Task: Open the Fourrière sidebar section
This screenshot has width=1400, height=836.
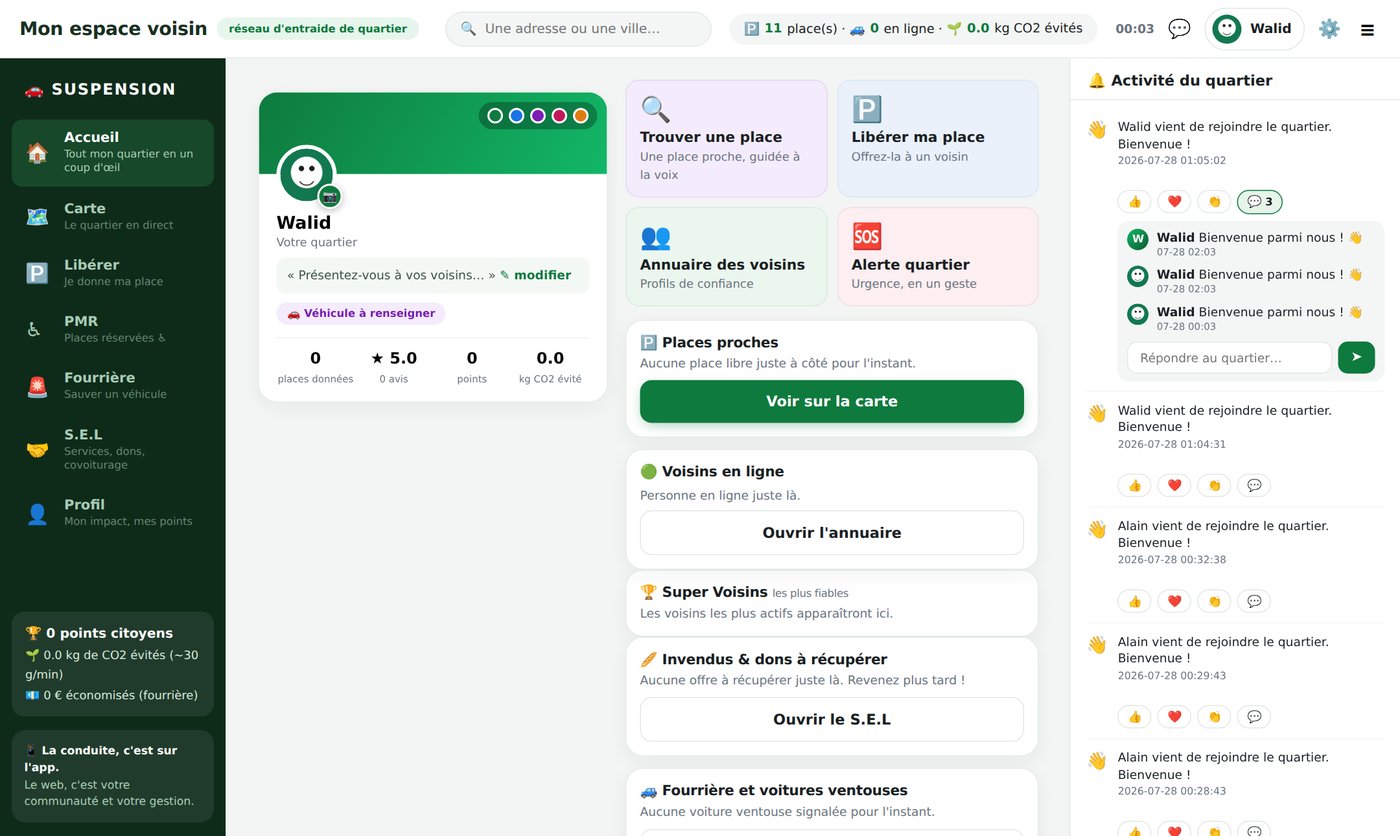Action: pyautogui.click(x=112, y=385)
